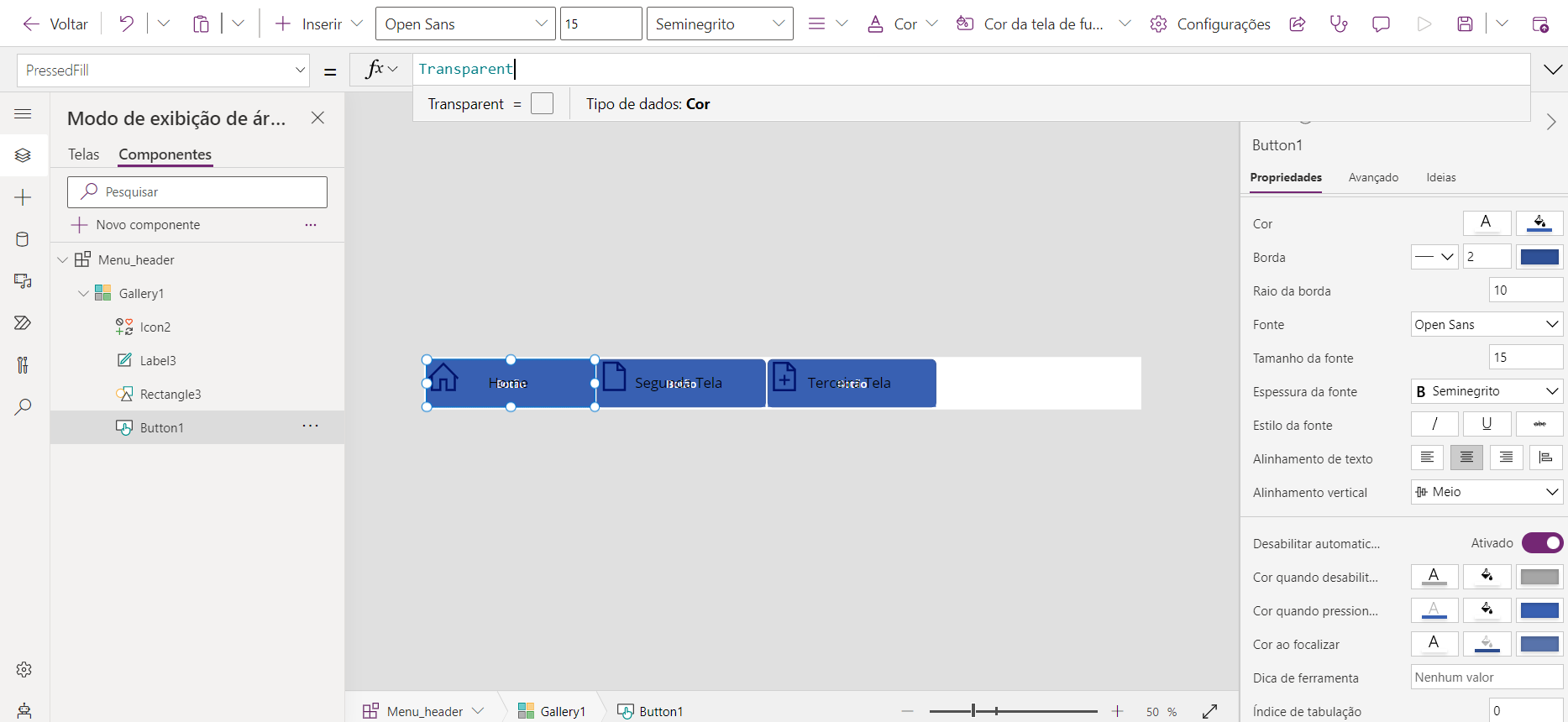Viewport: 1568px width, 722px height.
Task: Open the Inserir menu
Action: (319, 24)
